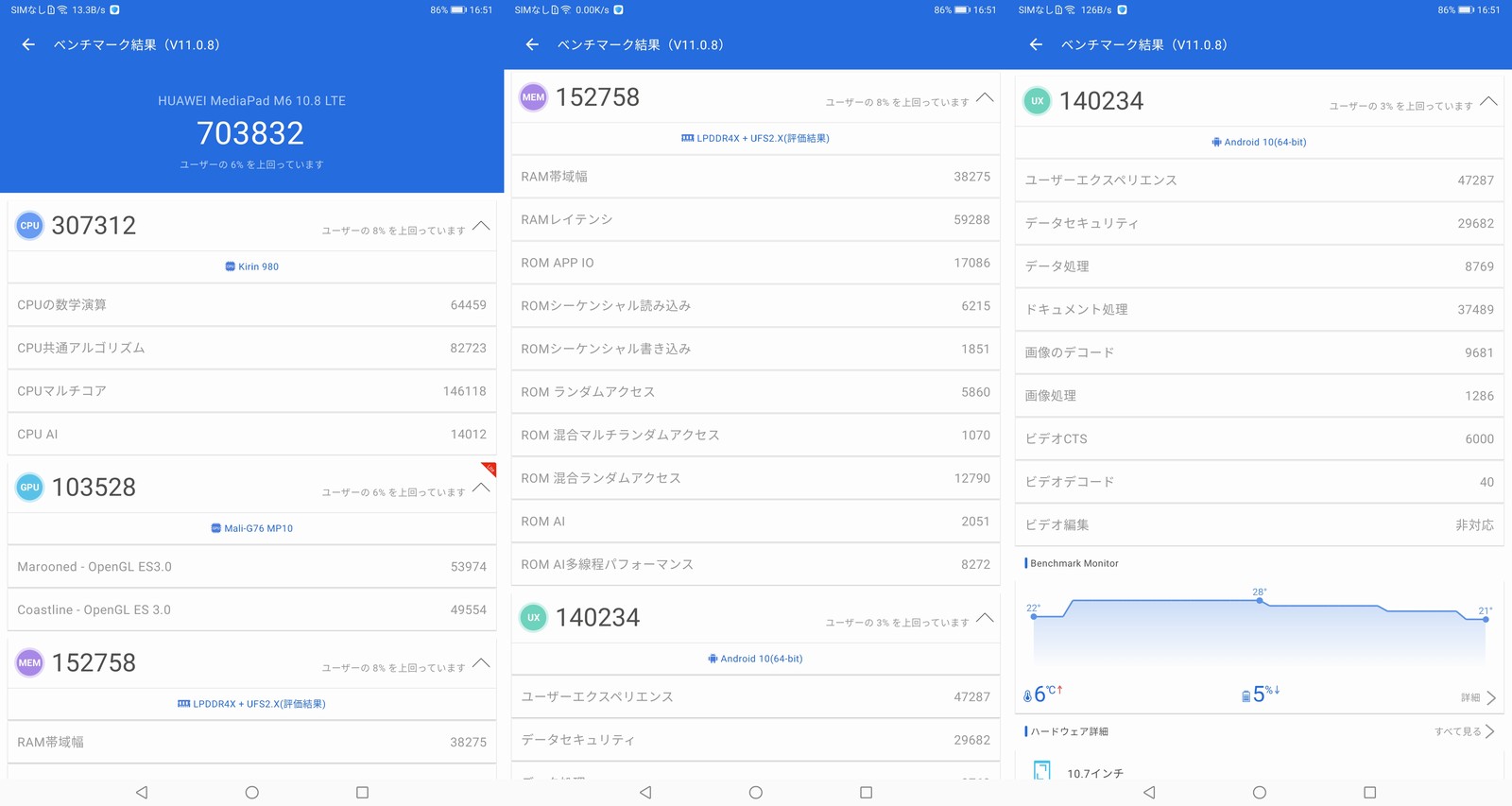Tap the green UX badge in the right panel

(1038, 101)
